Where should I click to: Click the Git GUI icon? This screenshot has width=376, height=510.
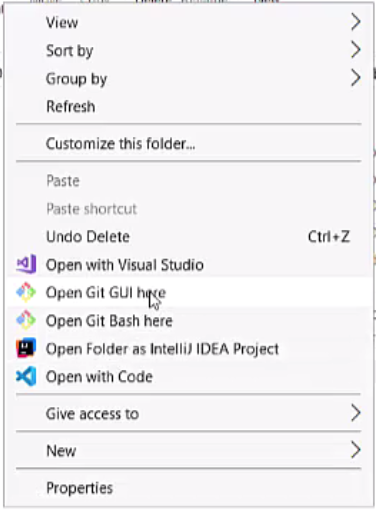26,292
